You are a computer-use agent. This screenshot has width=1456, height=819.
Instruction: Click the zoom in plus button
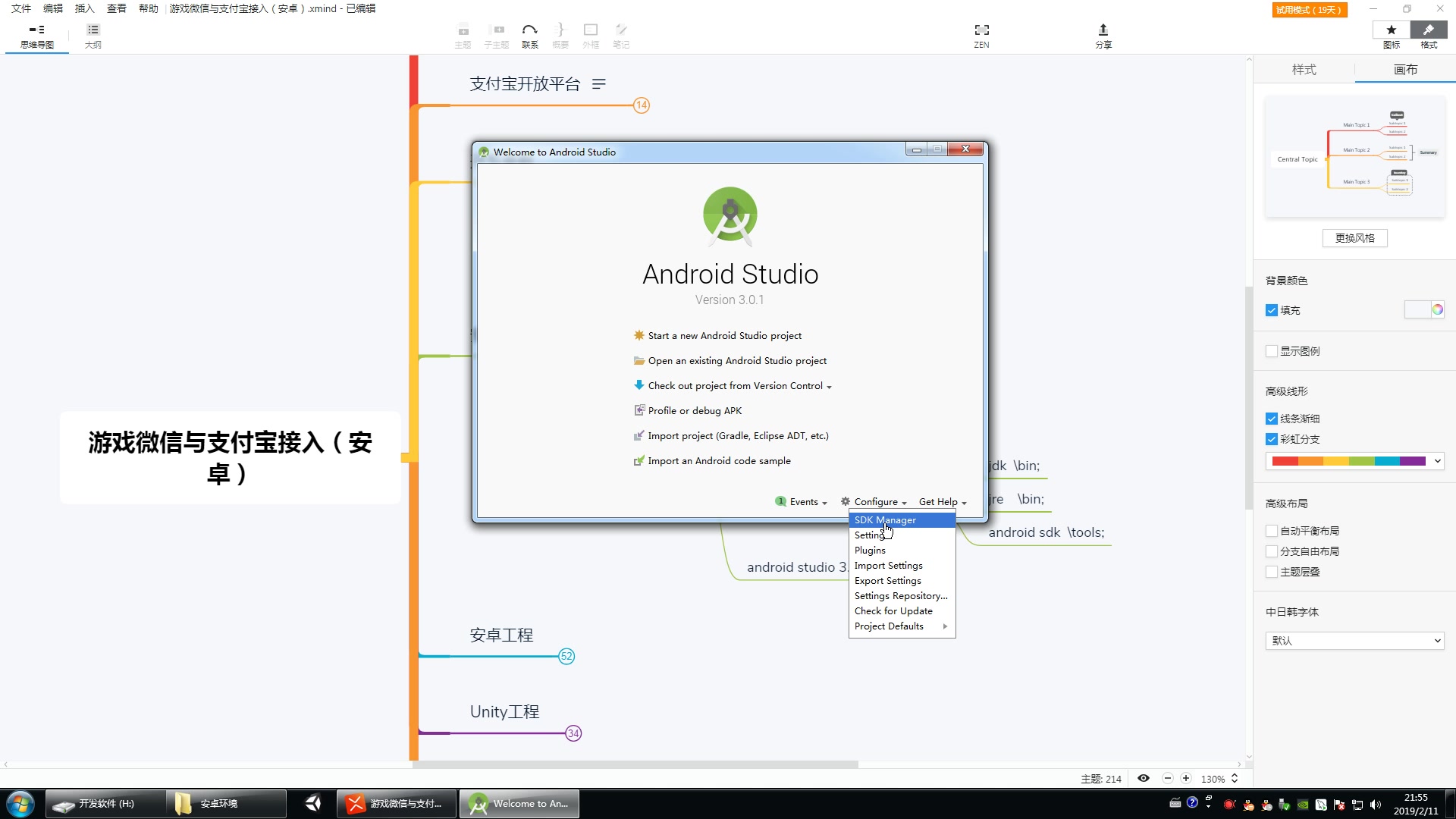tap(1186, 779)
